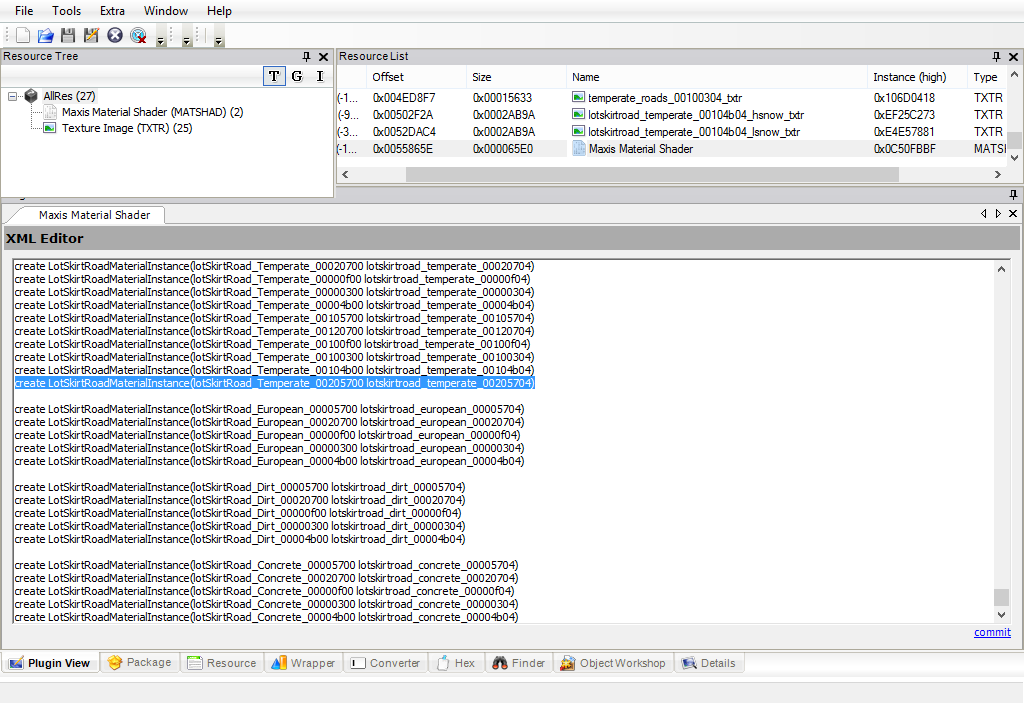Click the AllRes package cube icon

click(31, 96)
